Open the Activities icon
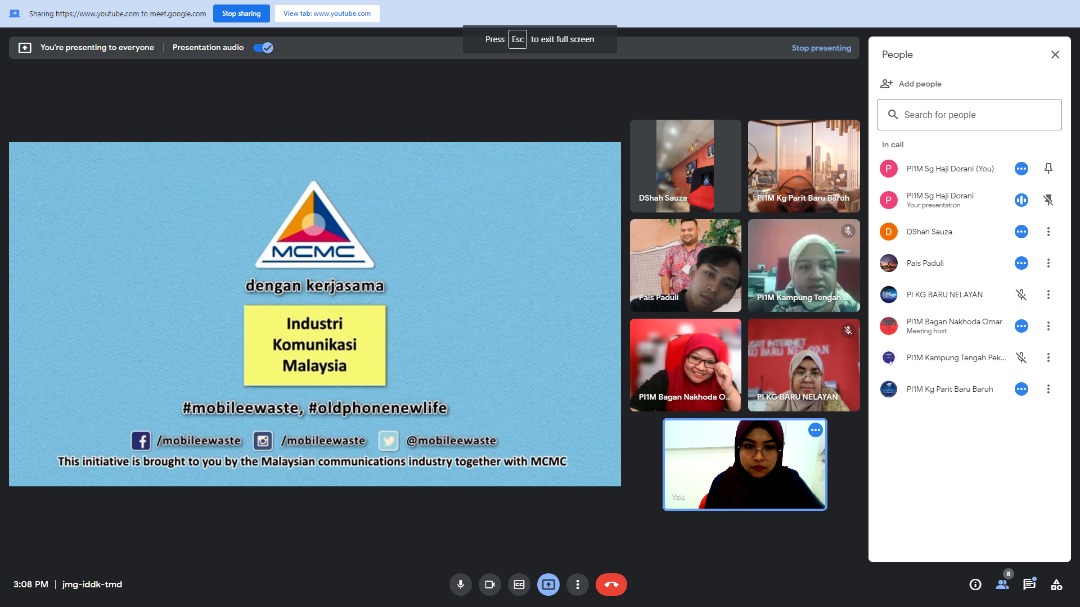 click(1056, 584)
